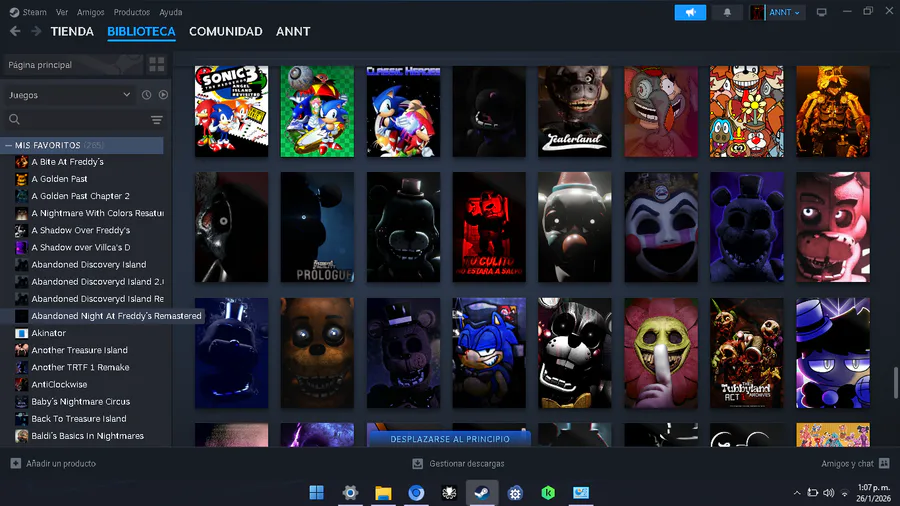This screenshot has height=506, width=900.
Task: Expand the Juegos filter dropdown
Action: click(69, 95)
